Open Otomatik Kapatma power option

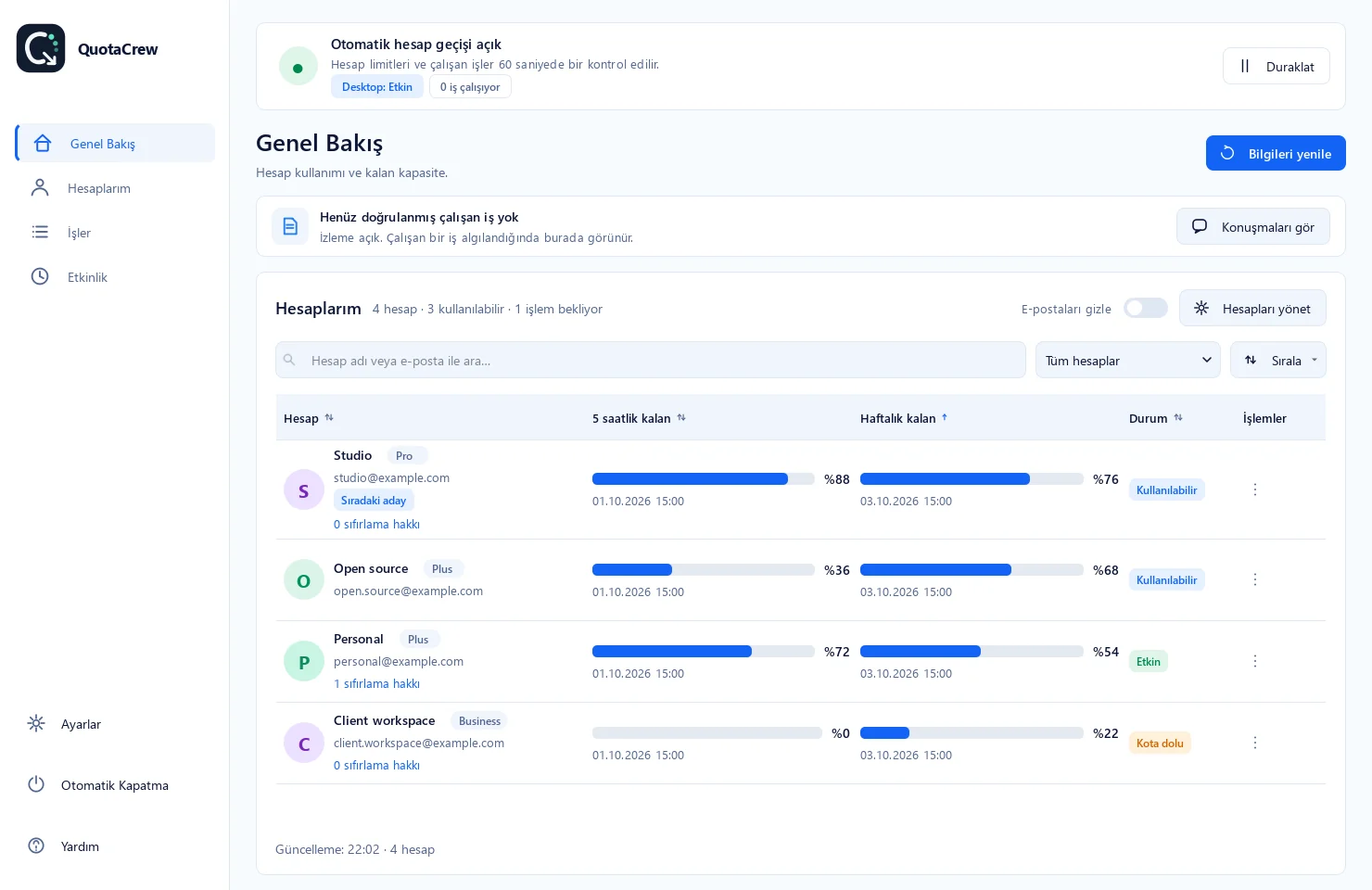pyautogui.click(x=115, y=785)
